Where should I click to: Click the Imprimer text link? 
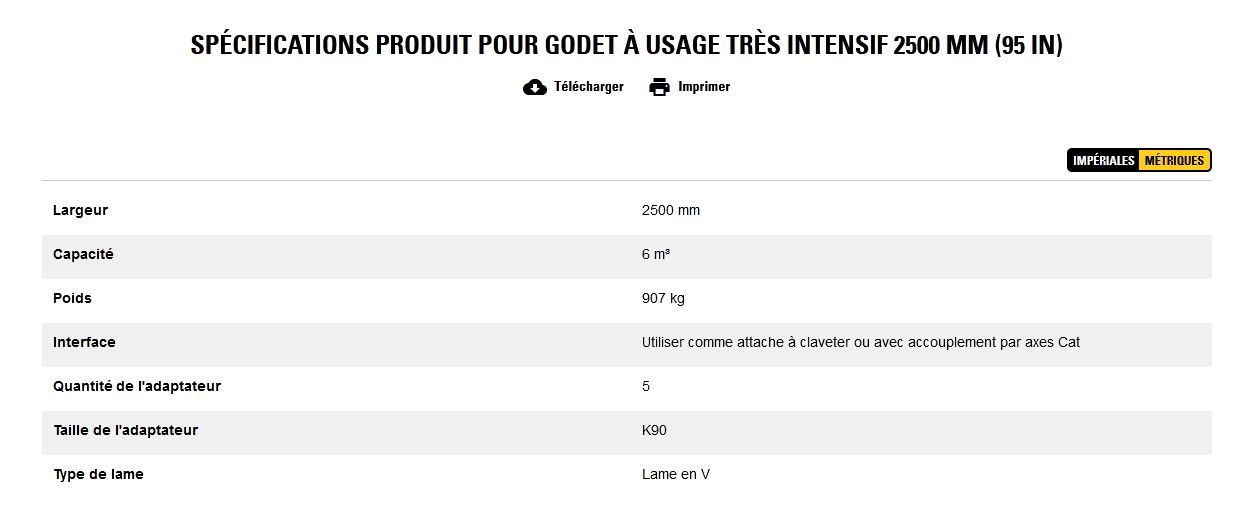704,87
